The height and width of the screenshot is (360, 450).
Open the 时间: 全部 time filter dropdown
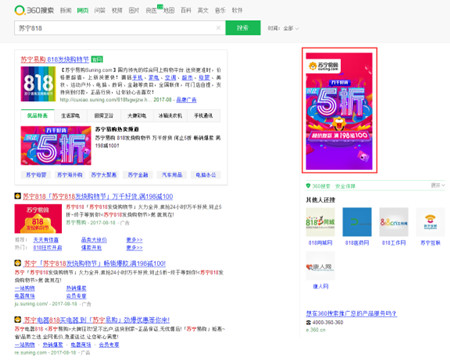[x=283, y=28]
